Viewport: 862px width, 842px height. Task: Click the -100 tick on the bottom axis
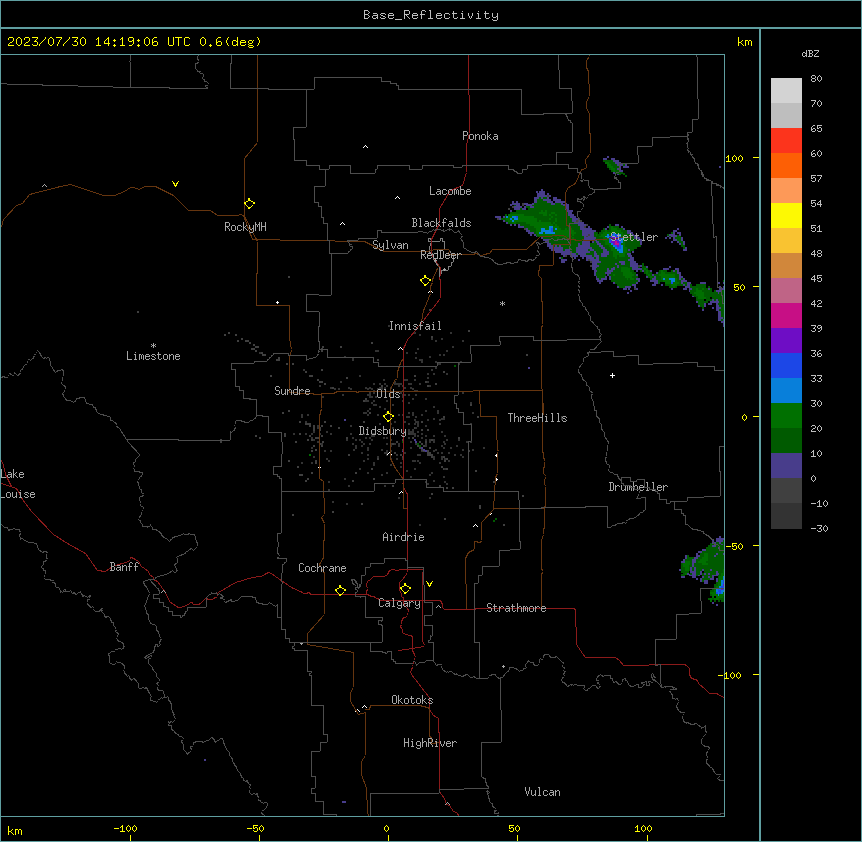click(125, 828)
